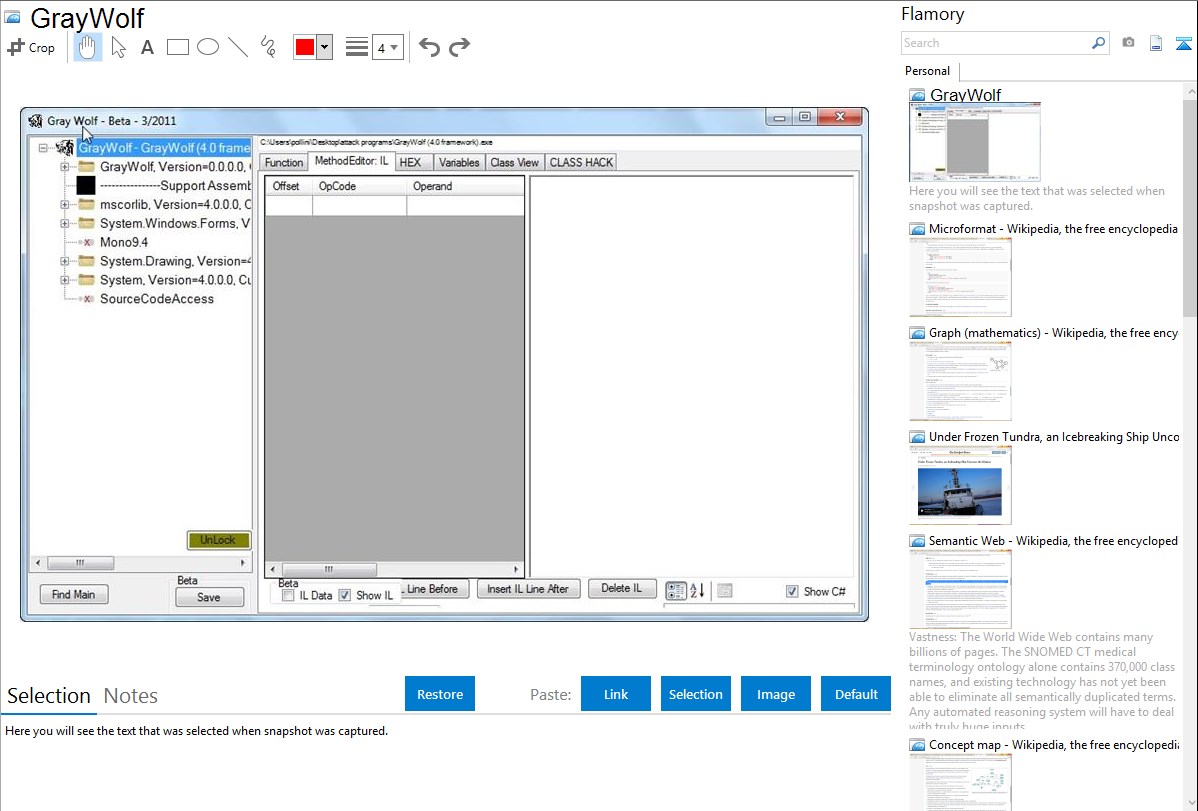The image size is (1198, 811).
Task: Expand the System.Windows.Forms tree node
Action: [65, 224]
